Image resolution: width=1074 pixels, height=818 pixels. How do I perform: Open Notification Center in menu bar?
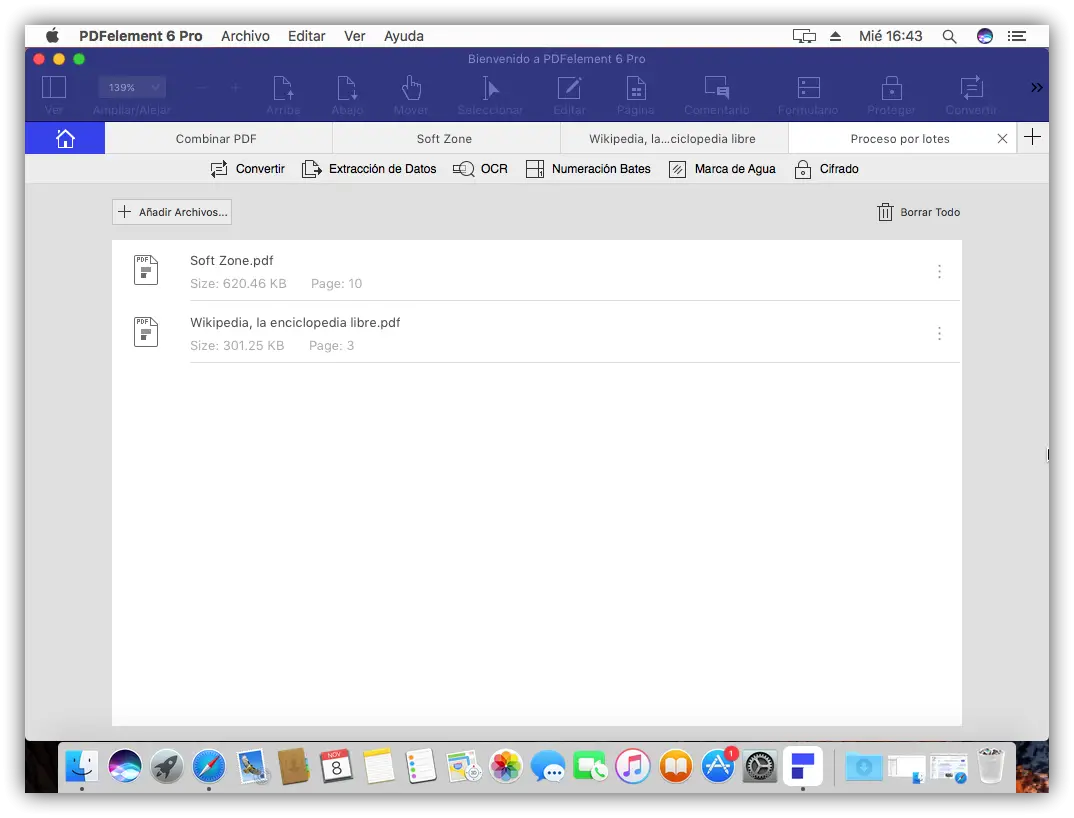point(1016,36)
